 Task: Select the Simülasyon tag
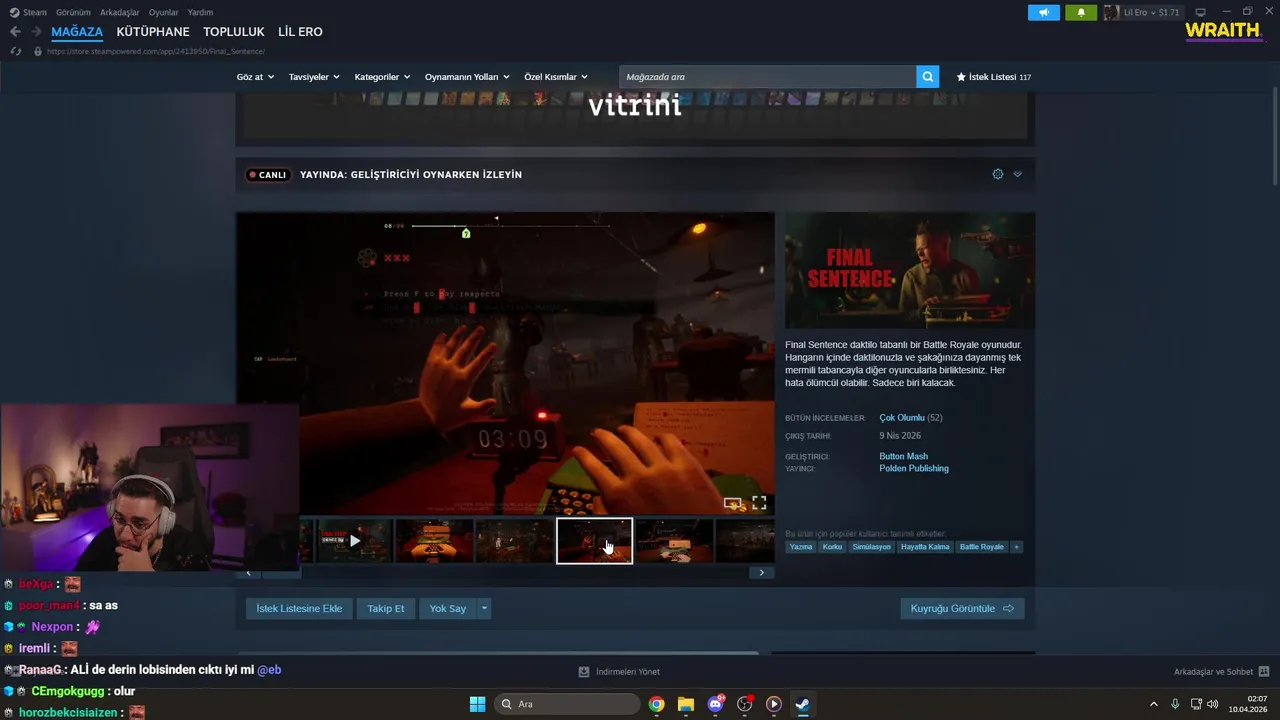[x=872, y=547]
